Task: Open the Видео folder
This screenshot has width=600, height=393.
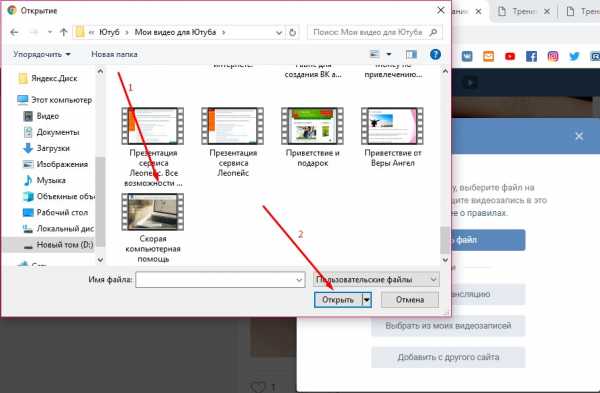Action: point(41,116)
